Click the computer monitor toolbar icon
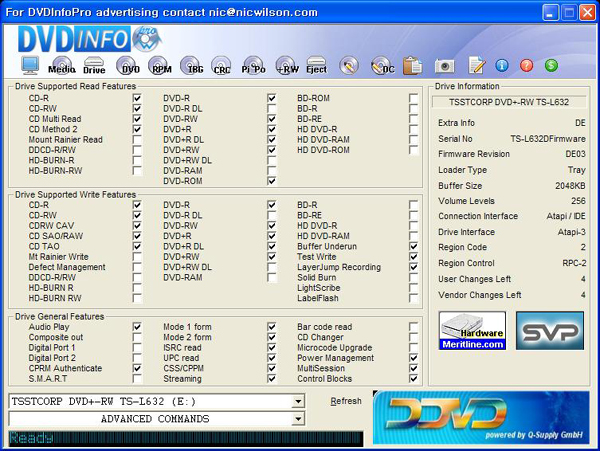Screen dimensions: 600x451 [30, 65]
